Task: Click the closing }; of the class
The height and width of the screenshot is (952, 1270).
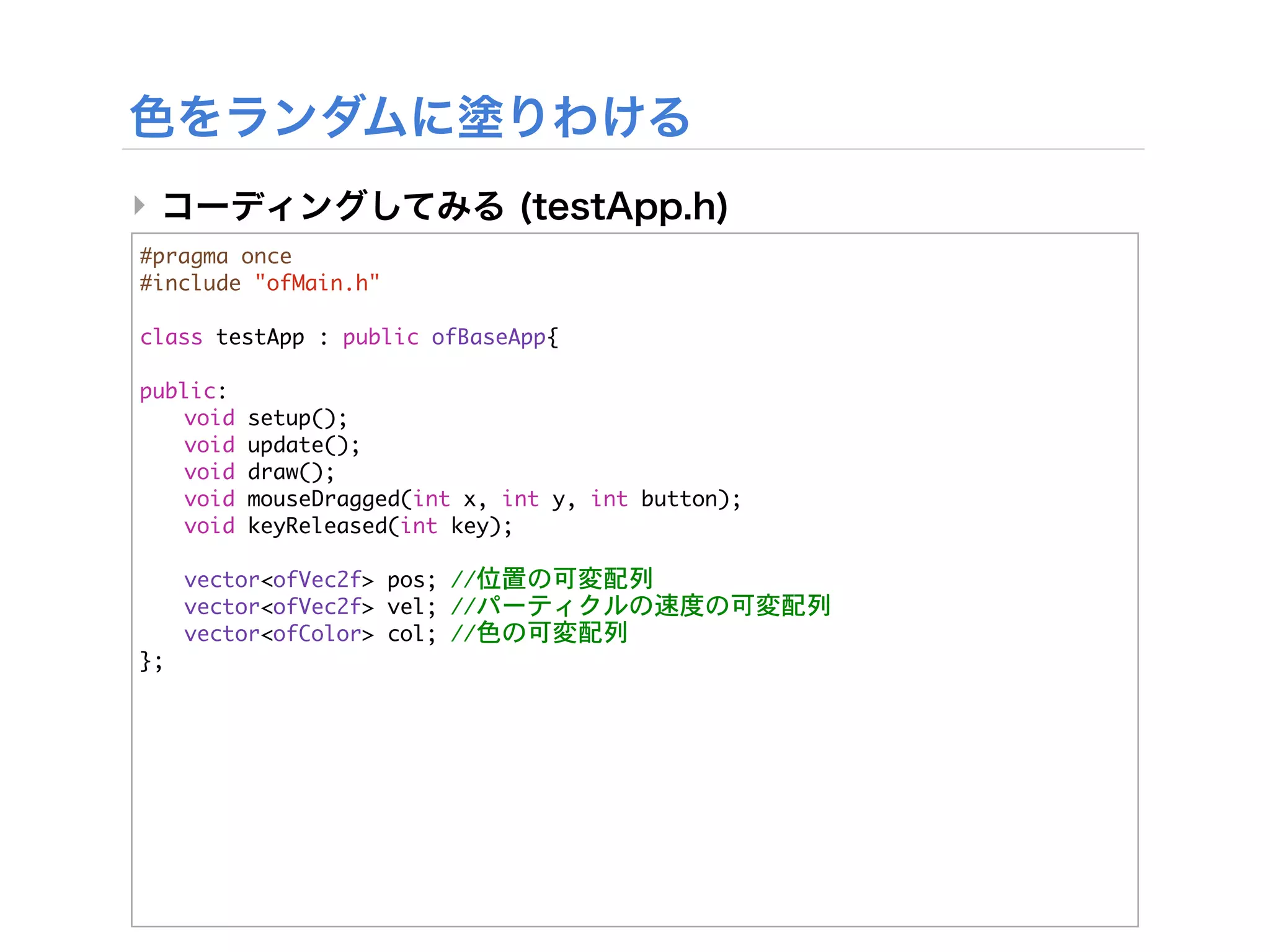Action: tap(151, 661)
